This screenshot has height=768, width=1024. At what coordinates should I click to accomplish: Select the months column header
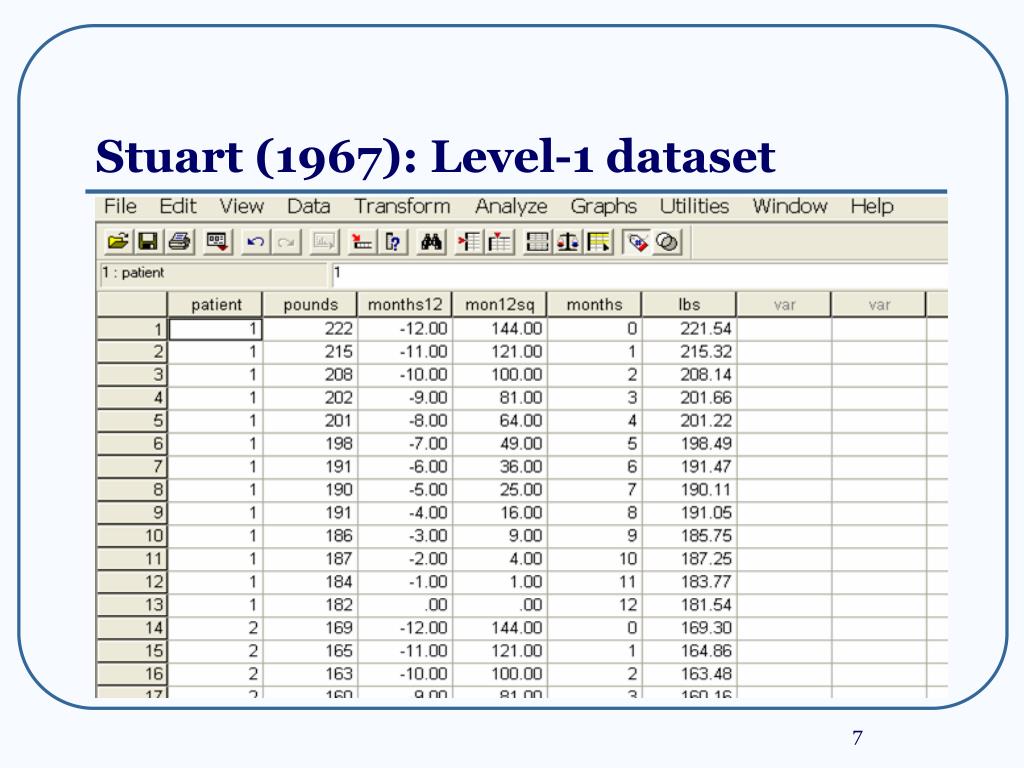pyautogui.click(x=594, y=305)
